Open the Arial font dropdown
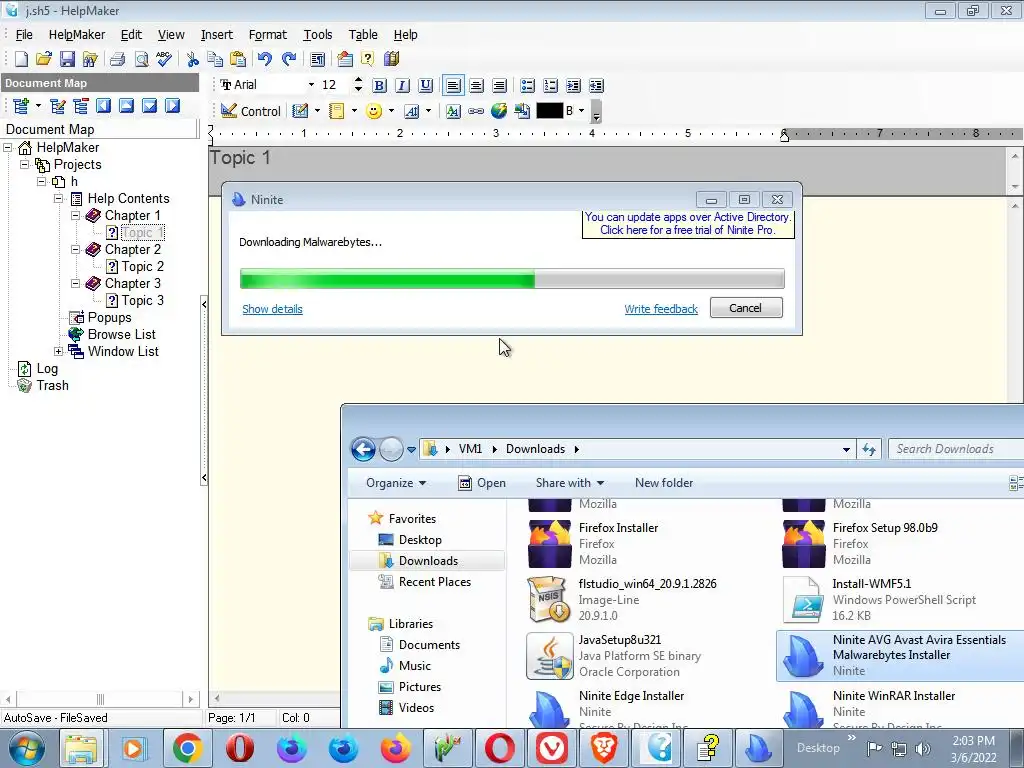 [x=311, y=85]
